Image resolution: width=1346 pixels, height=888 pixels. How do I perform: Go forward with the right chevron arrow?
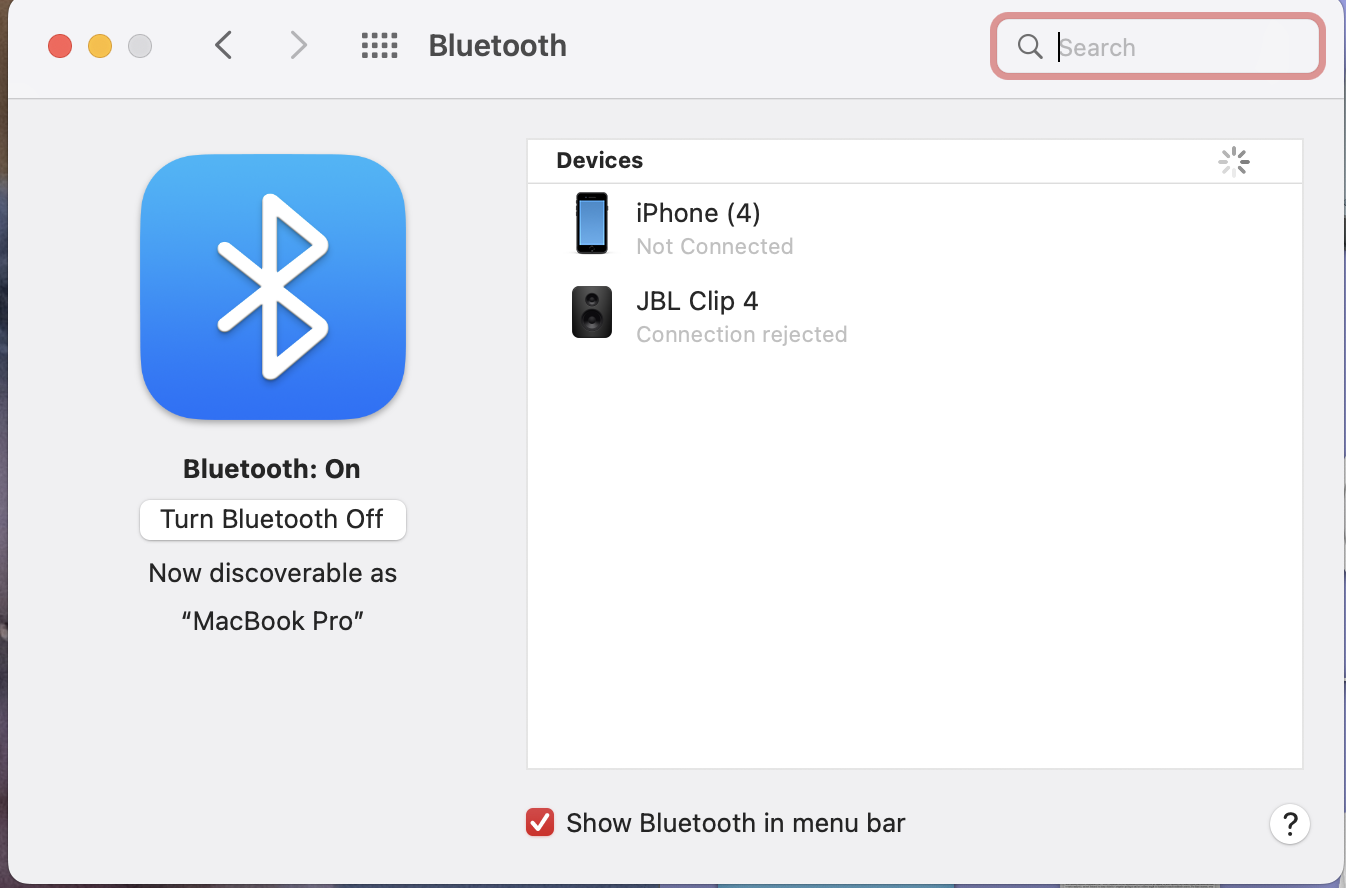tap(298, 45)
